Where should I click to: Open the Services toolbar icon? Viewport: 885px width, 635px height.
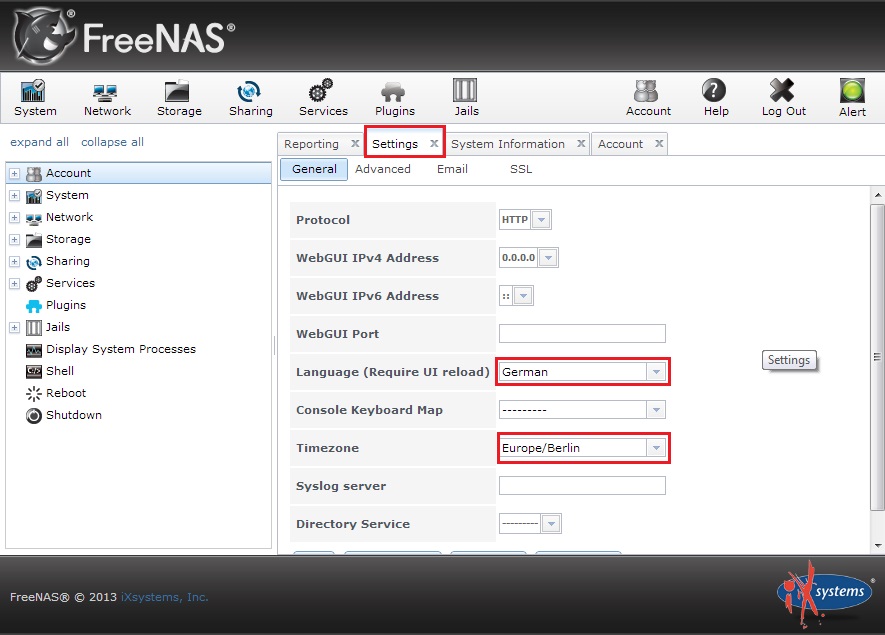pos(323,98)
